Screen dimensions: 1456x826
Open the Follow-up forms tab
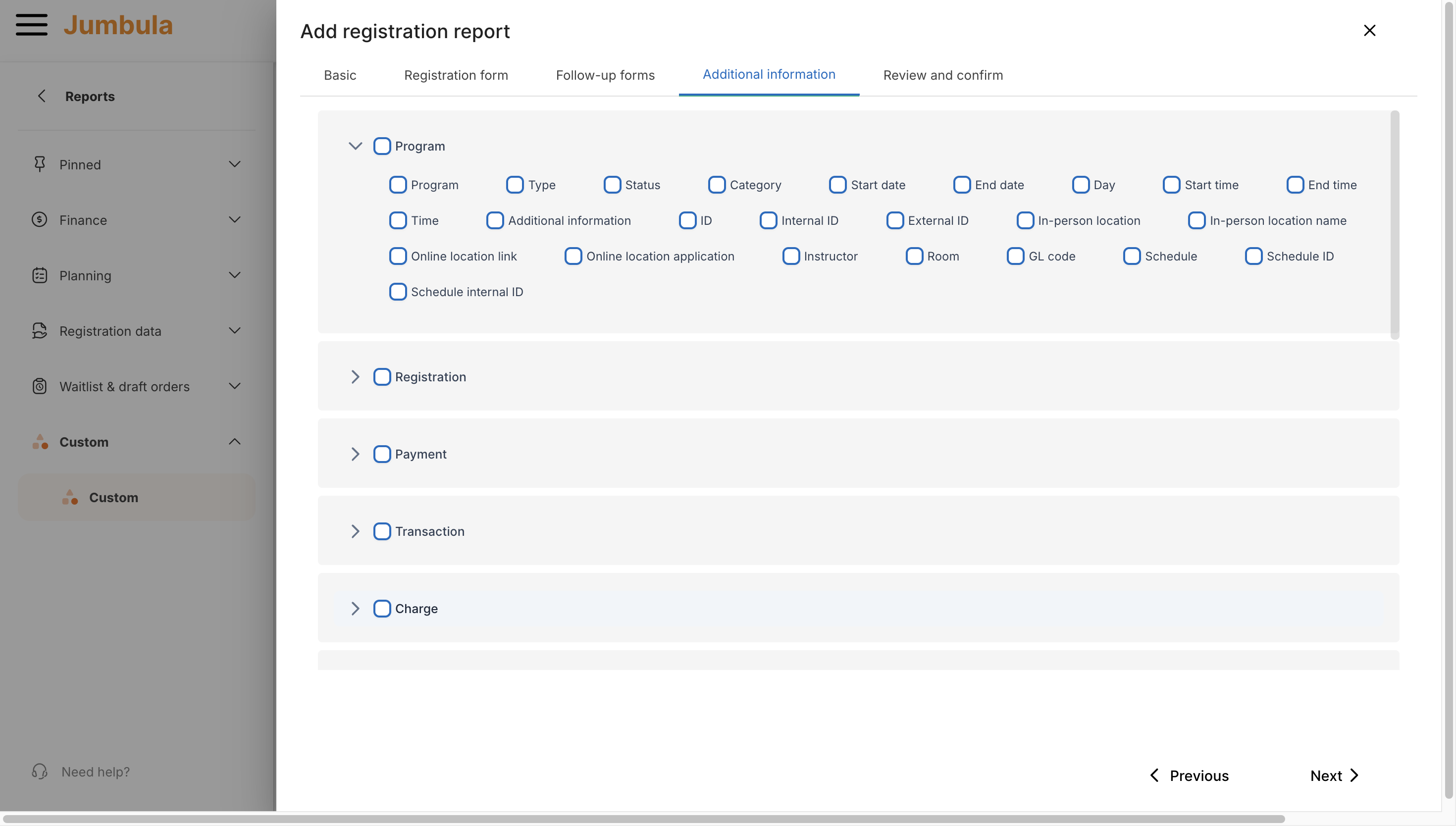coord(605,75)
